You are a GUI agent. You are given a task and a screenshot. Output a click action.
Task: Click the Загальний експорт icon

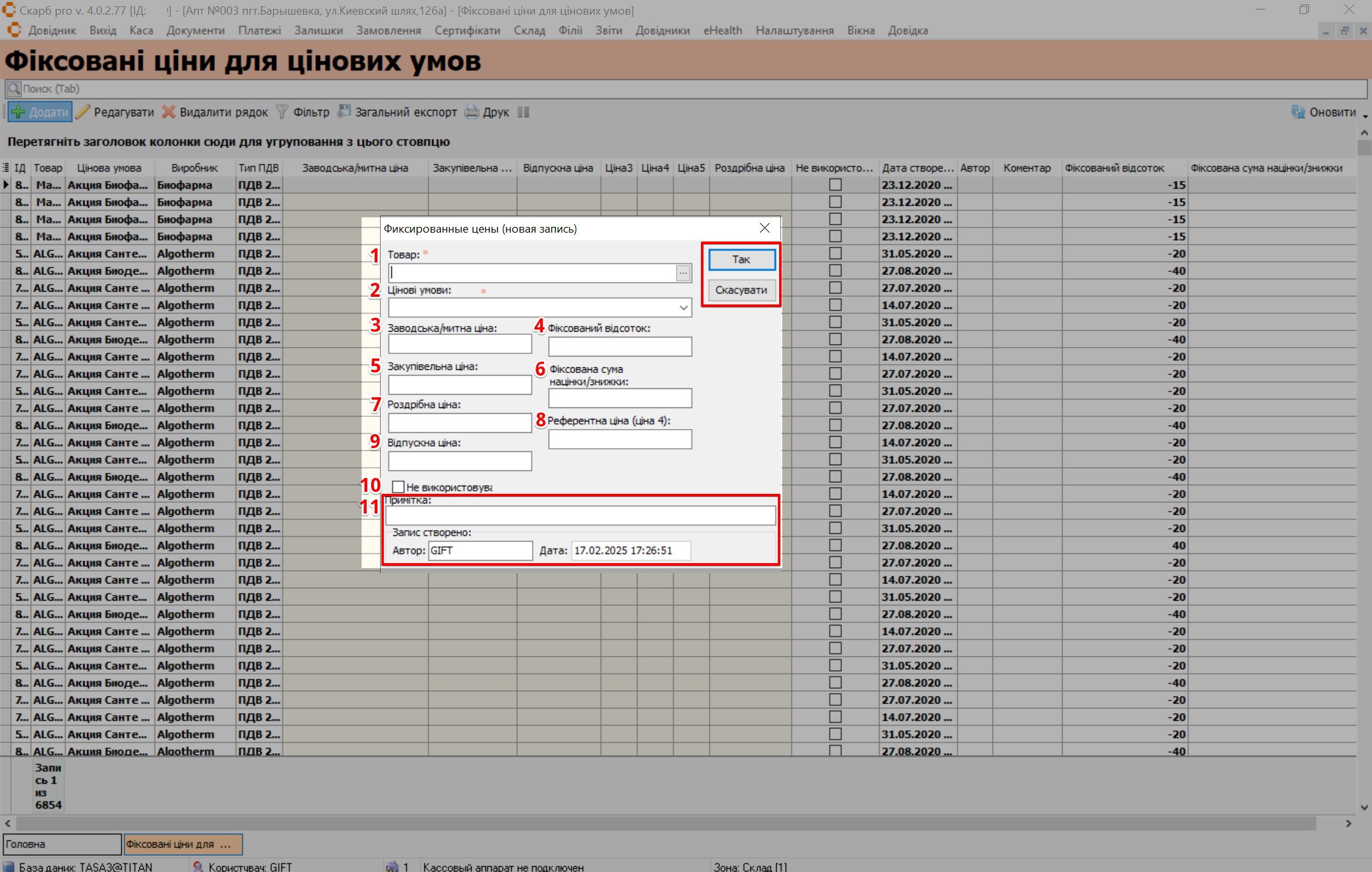pos(344,112)
